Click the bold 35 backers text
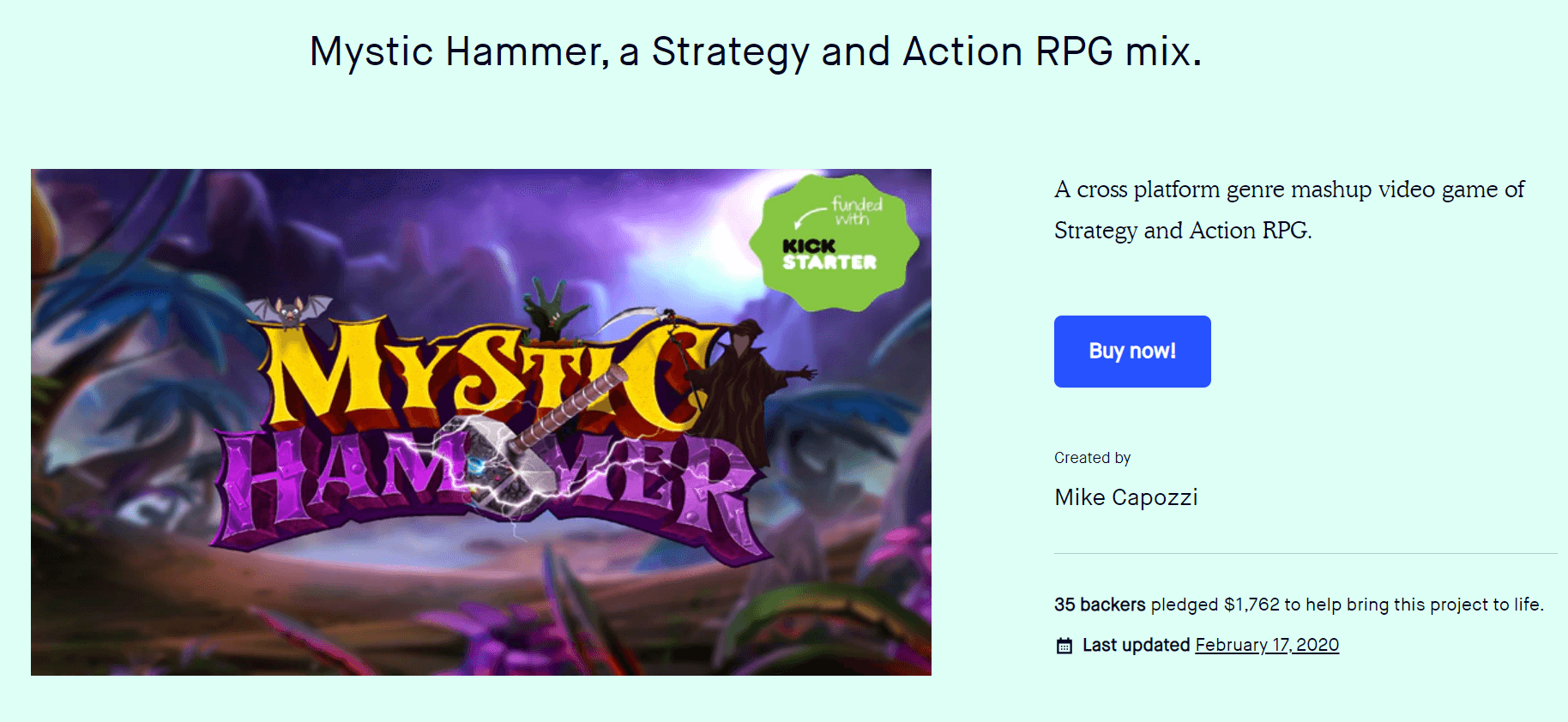Screen dimensions: 1568x722 click(x=1099, y=605)
